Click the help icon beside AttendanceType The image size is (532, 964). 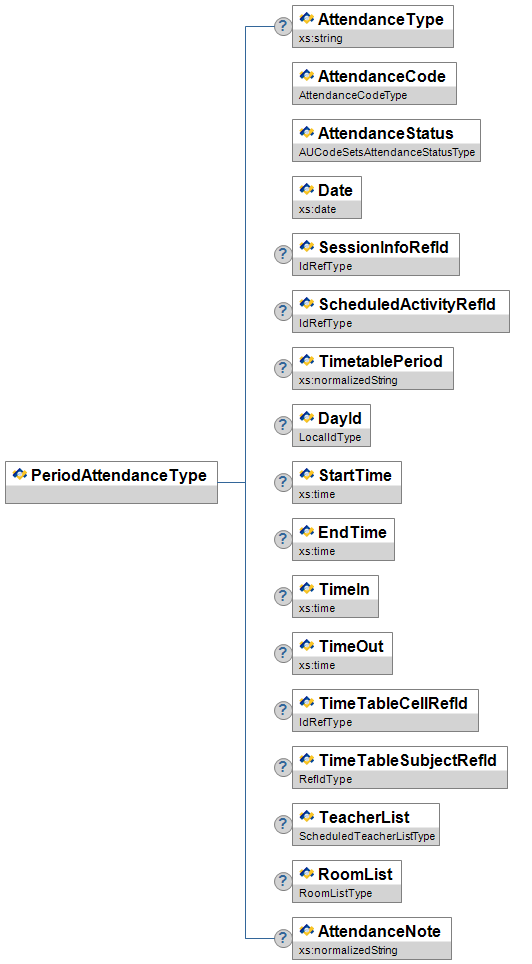(x=283, y=26)
